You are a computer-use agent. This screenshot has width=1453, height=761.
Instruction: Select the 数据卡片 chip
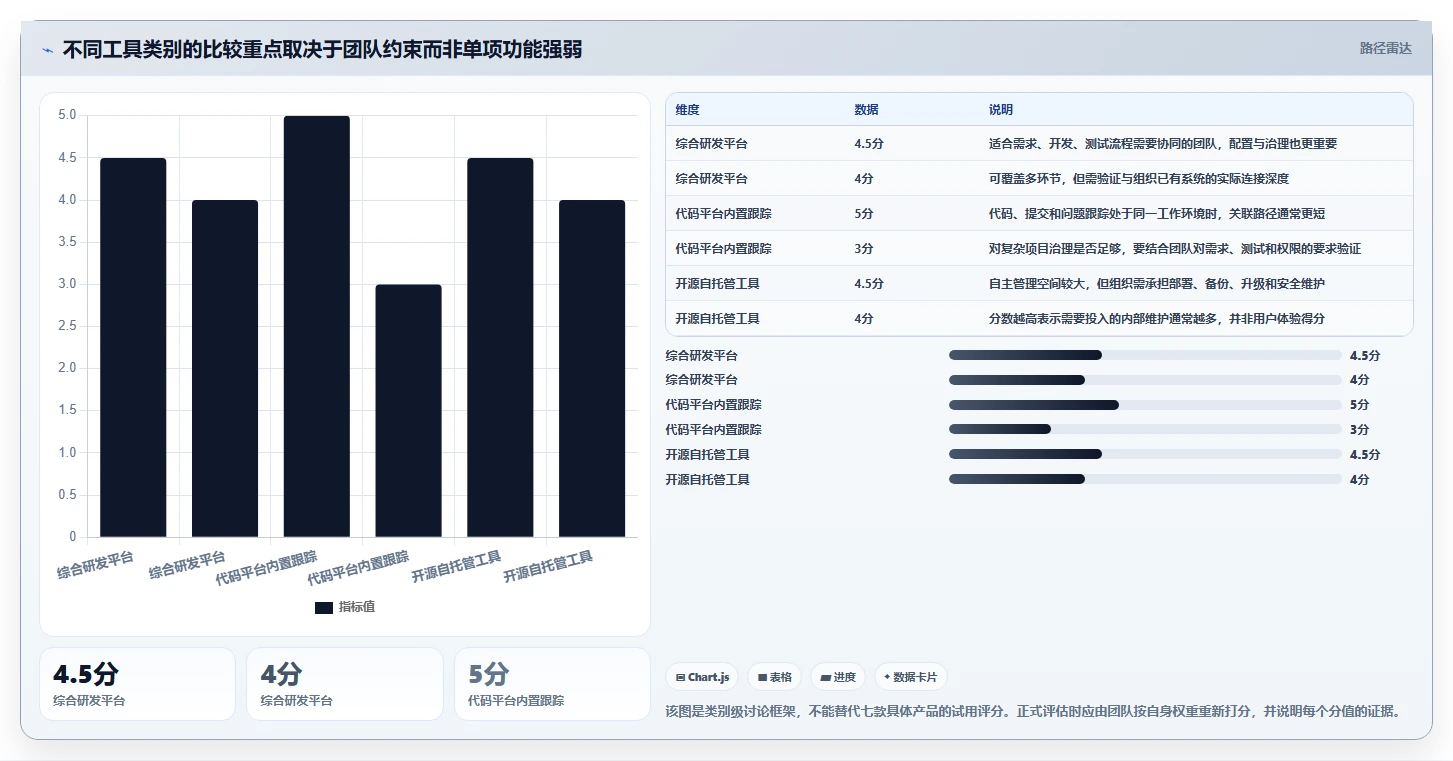[911, 677]
